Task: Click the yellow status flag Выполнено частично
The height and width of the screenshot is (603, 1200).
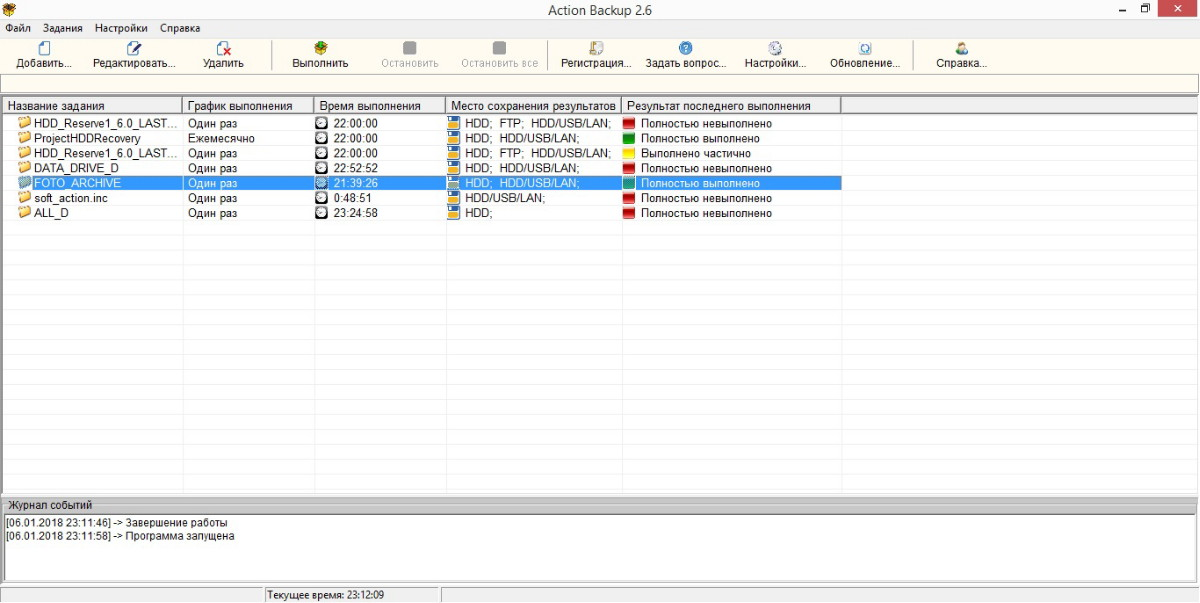Action: point(629,153)
